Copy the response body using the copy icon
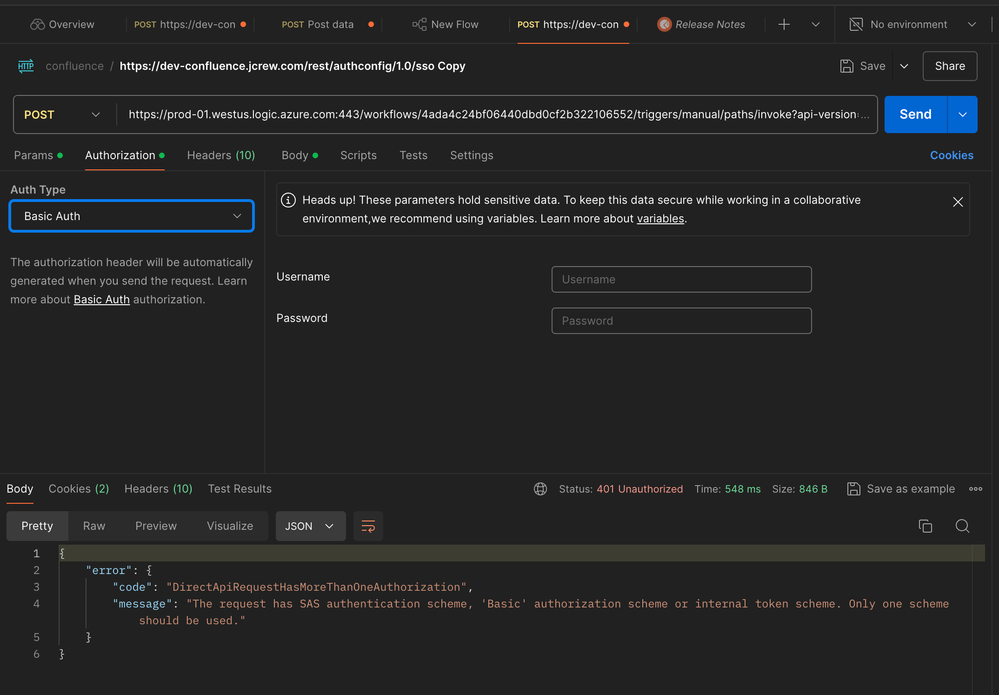 coord(925,526)
